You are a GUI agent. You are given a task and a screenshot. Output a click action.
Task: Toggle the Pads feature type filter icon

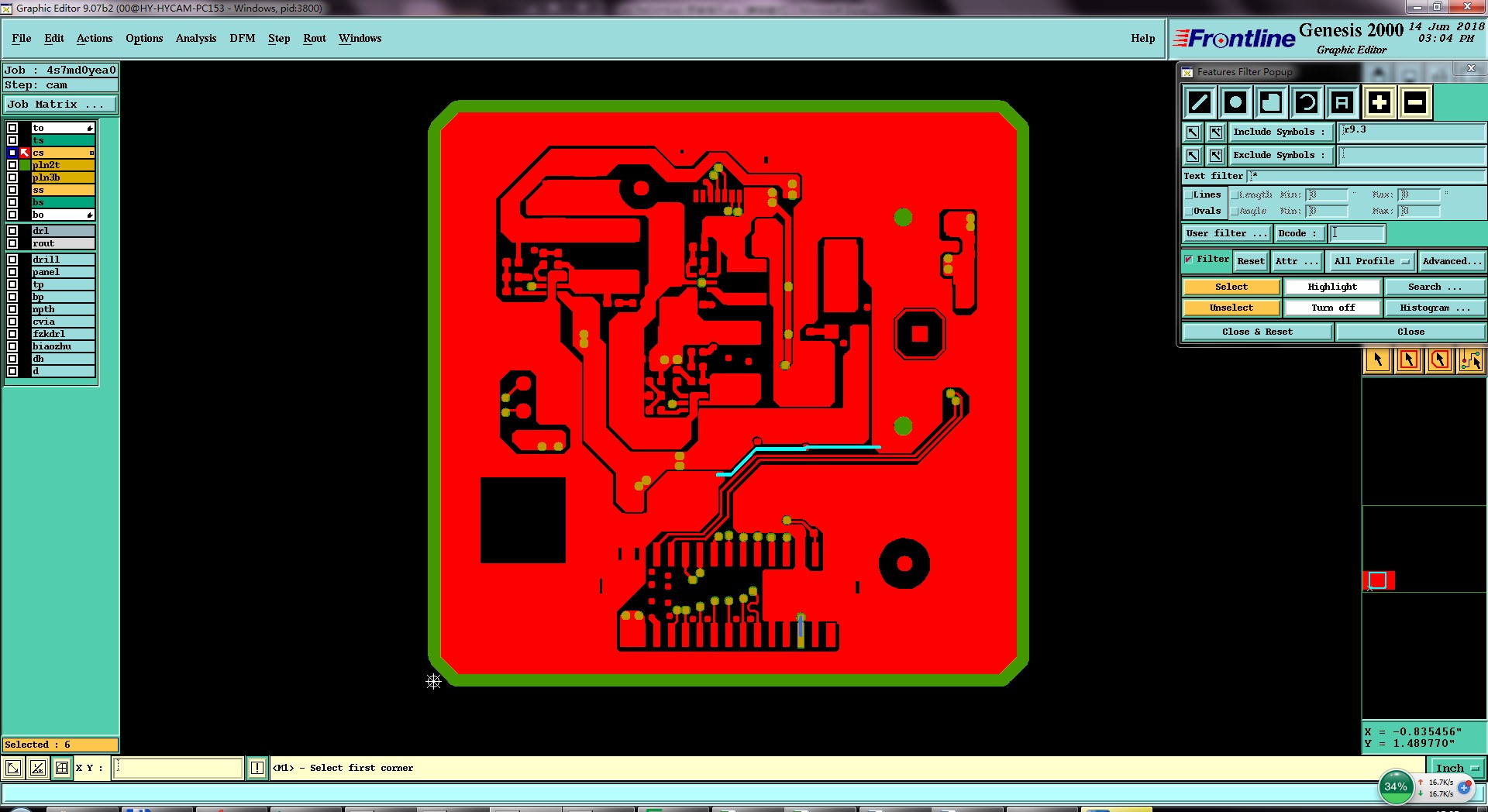(x=1235, y=102)
